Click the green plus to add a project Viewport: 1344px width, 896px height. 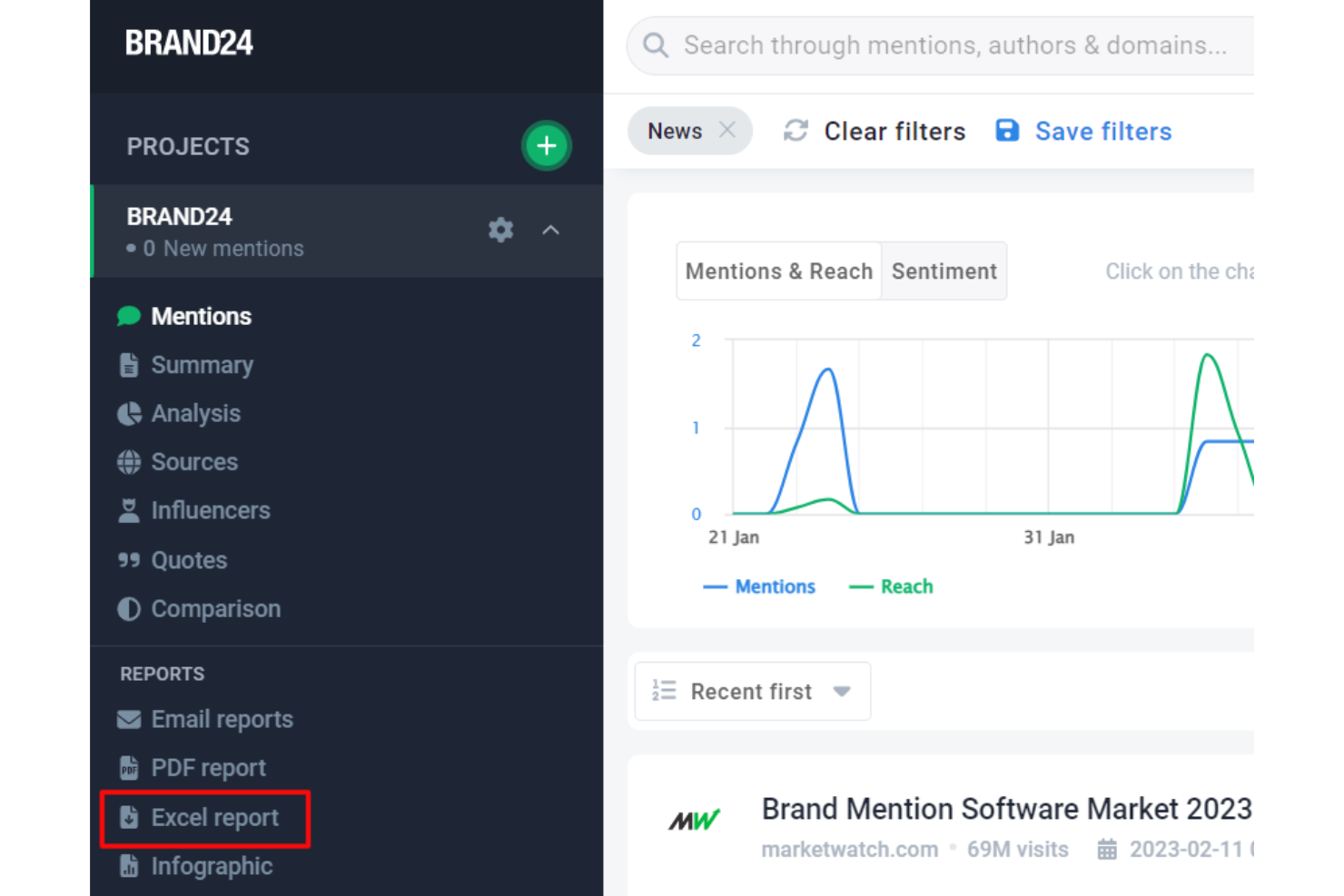(x=546, y=145)
